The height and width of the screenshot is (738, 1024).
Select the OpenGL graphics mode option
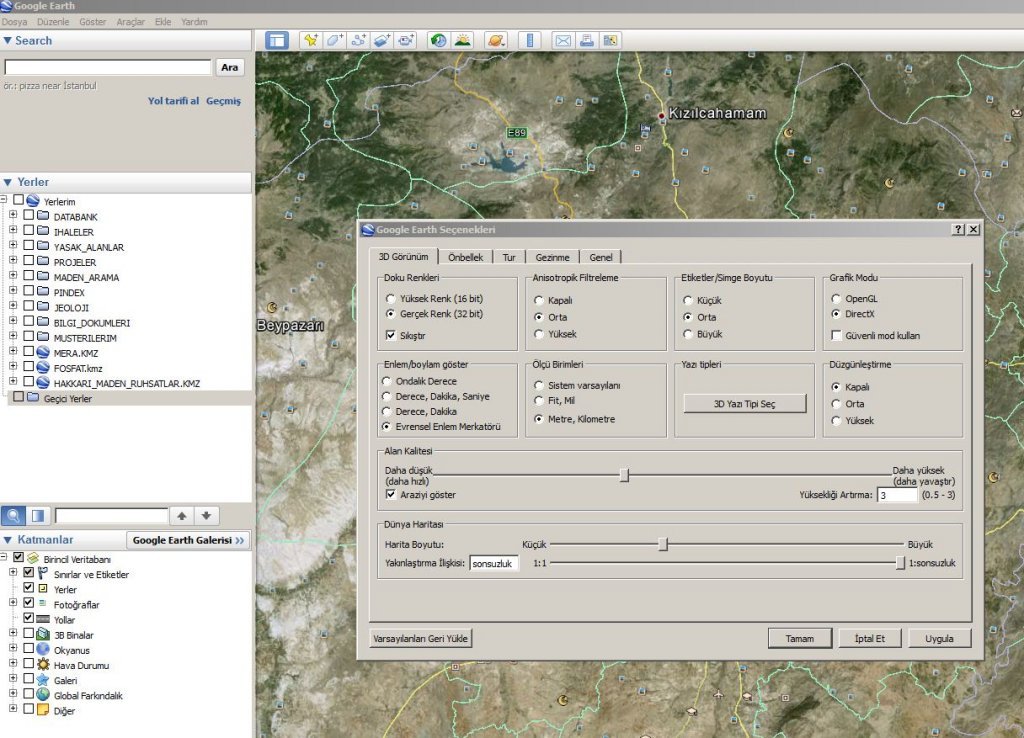pyautogui.click(x=837, y=299)
